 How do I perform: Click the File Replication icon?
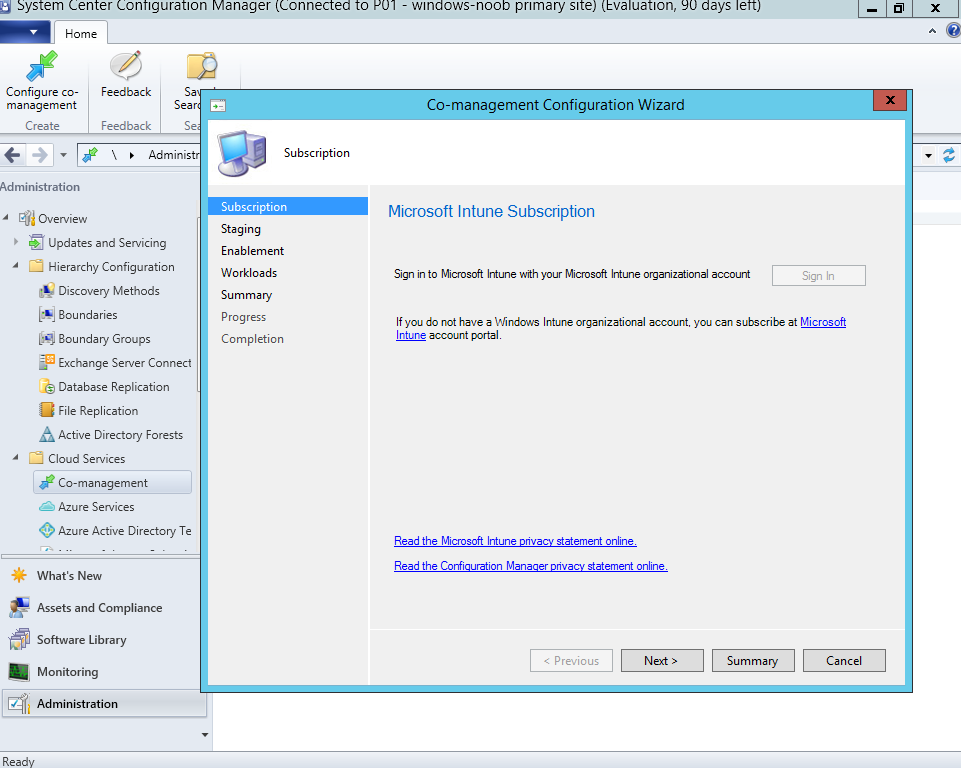pyautogui.click(x=47, y=410)
